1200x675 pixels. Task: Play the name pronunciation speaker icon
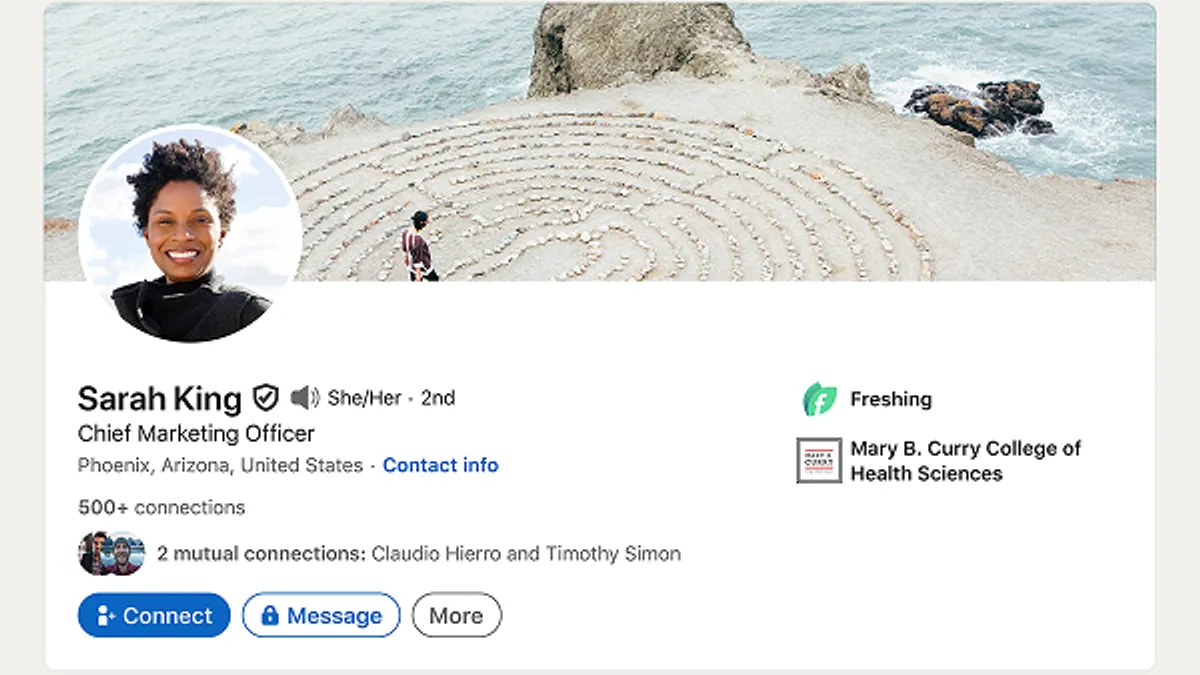[305, 398]
